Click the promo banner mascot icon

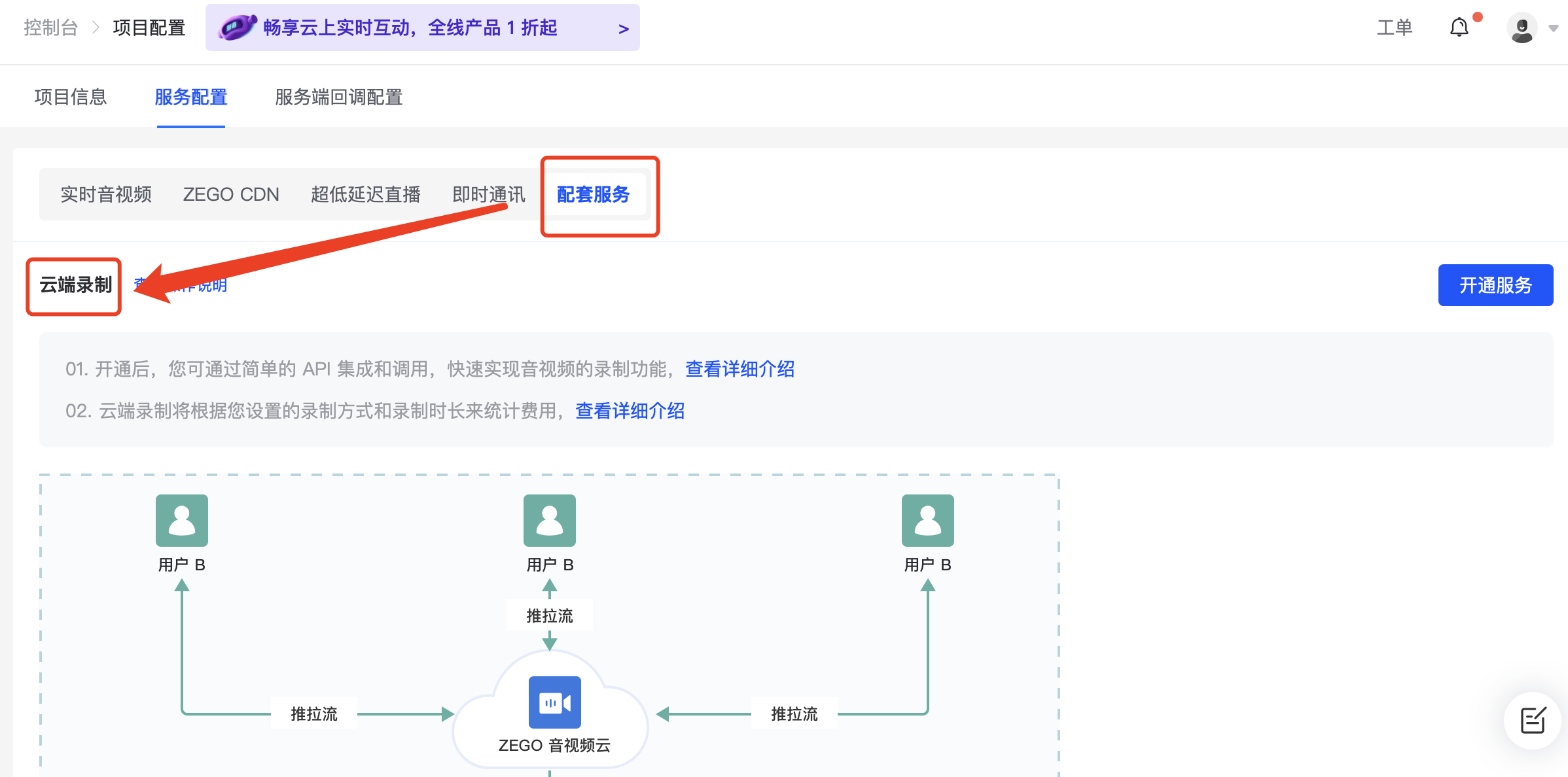click(x=237, y=27)
